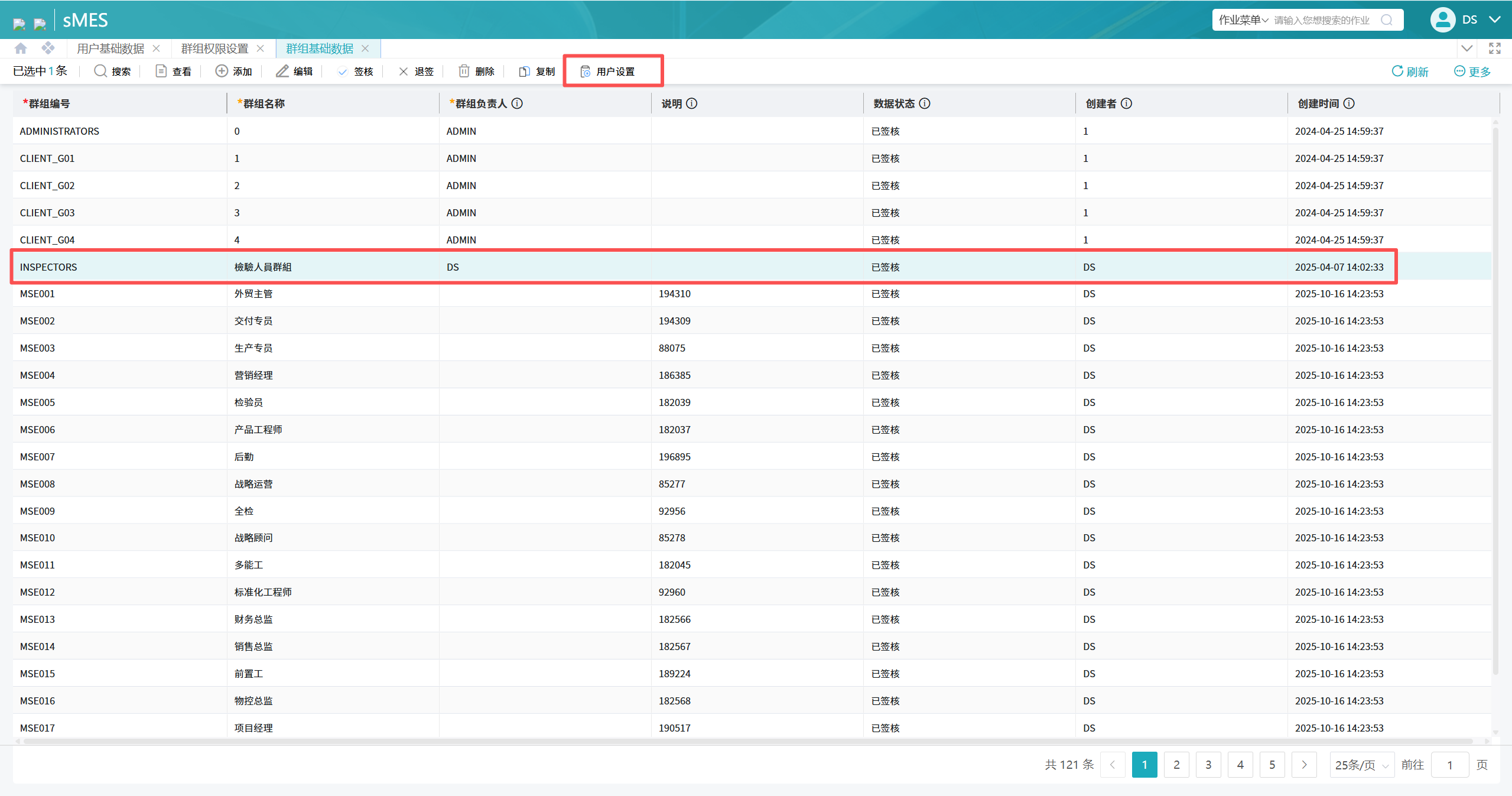The image size is (1512, 796).
Task: Go to page 3
Action: (1208, 765)
